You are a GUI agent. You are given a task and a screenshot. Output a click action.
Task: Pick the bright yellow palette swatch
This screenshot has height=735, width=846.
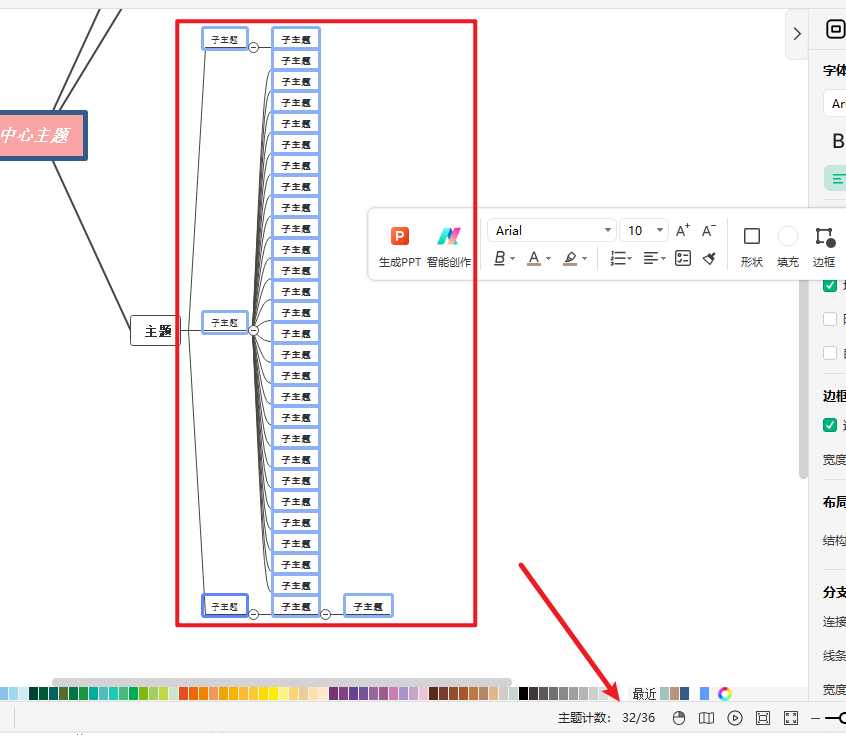click(x=274, y=693)
